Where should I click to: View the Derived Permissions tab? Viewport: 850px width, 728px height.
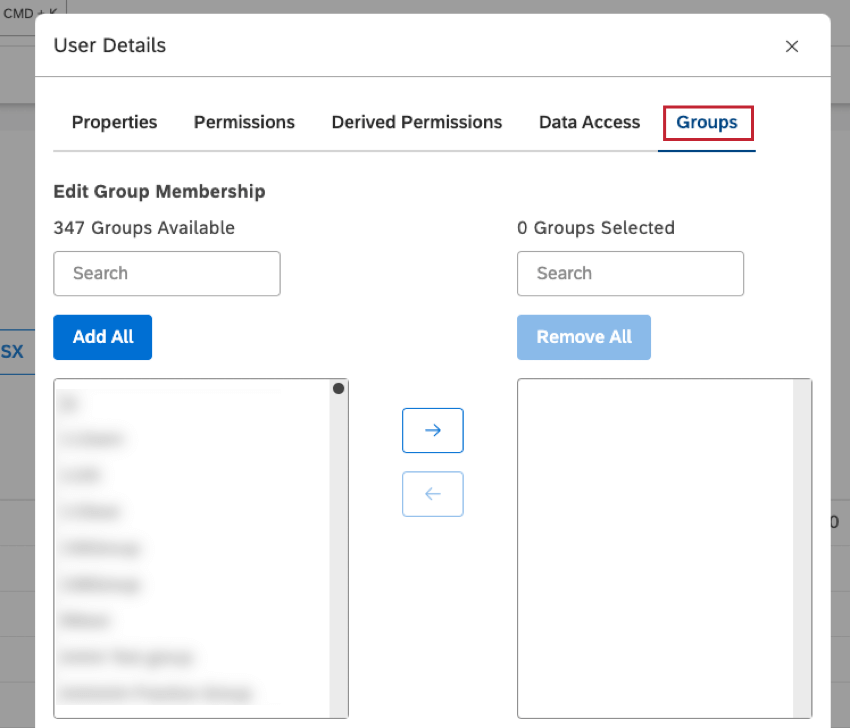pos(416,122)
